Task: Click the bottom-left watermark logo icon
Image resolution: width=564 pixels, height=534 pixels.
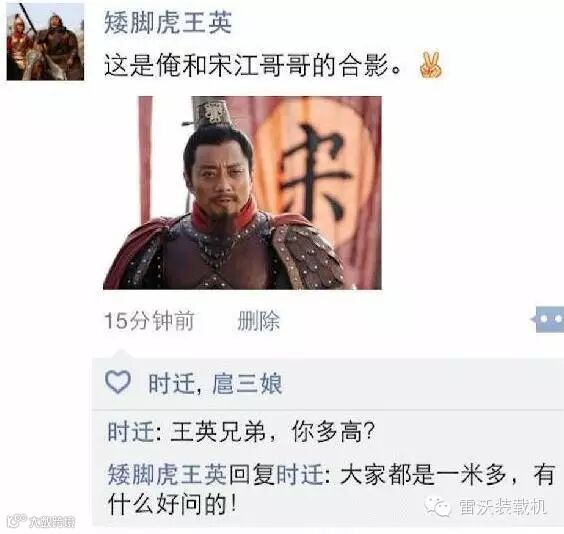Action: click(x=17, y=521)
